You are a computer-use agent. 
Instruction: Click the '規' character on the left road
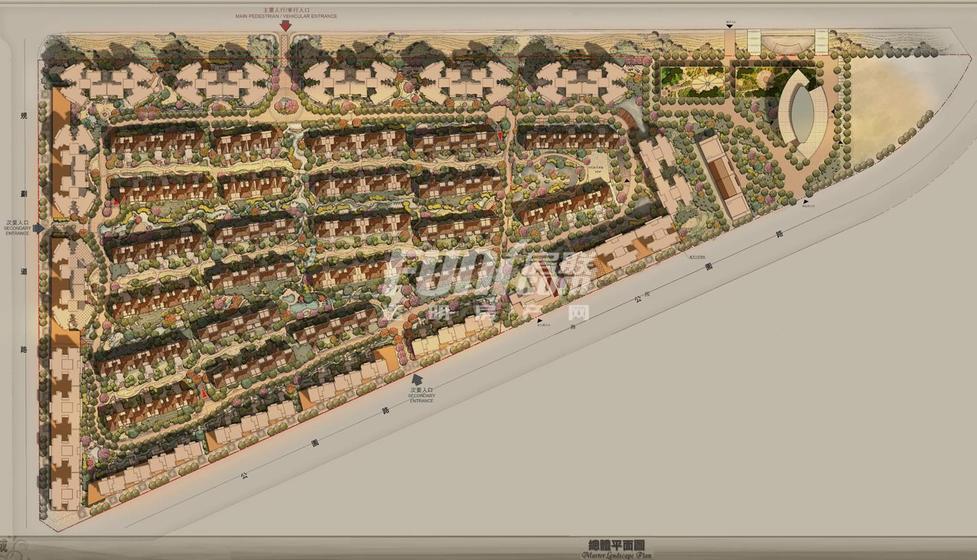tap(24, 115)
